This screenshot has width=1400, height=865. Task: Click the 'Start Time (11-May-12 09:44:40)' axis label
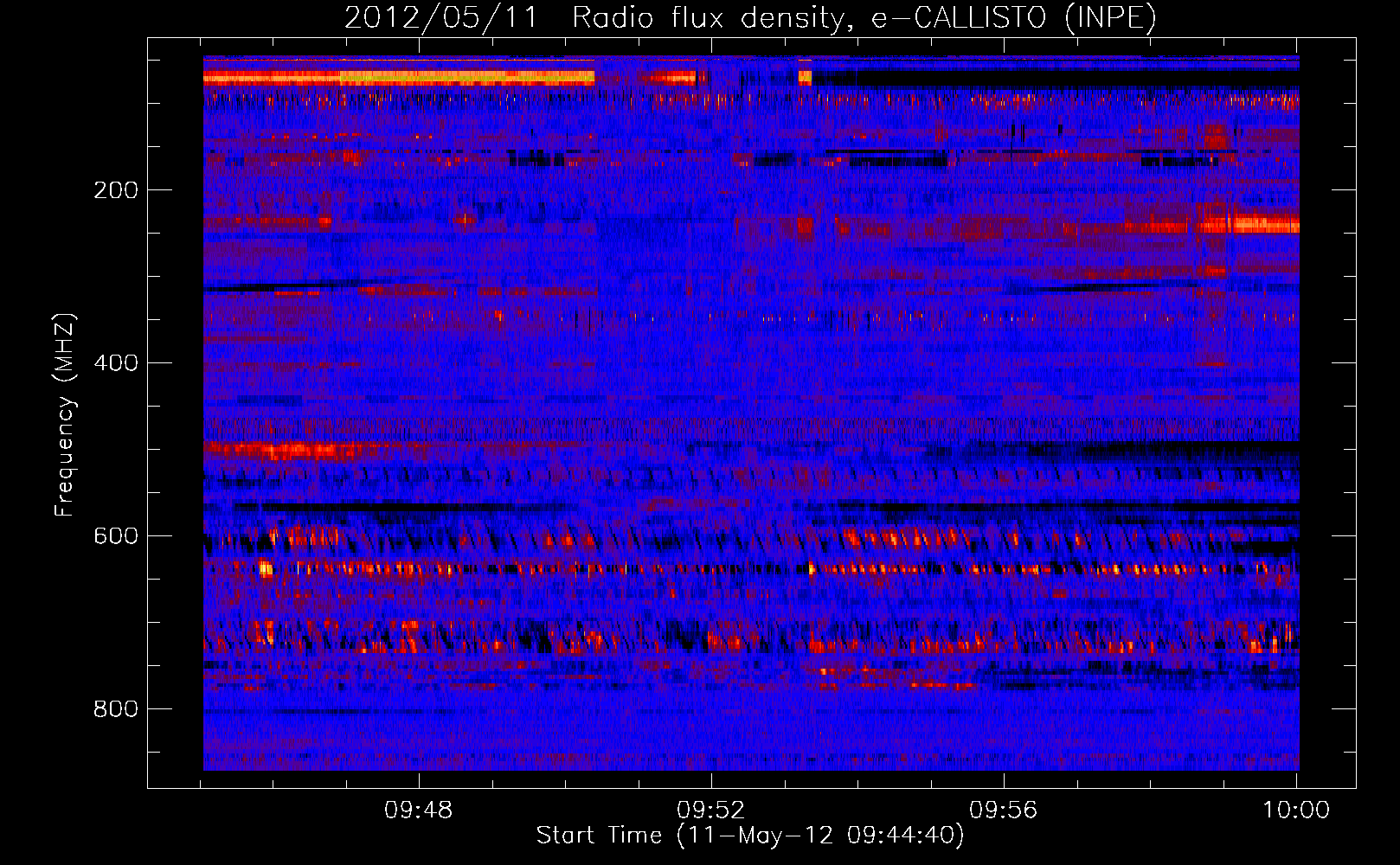click(x=750, y=836)
